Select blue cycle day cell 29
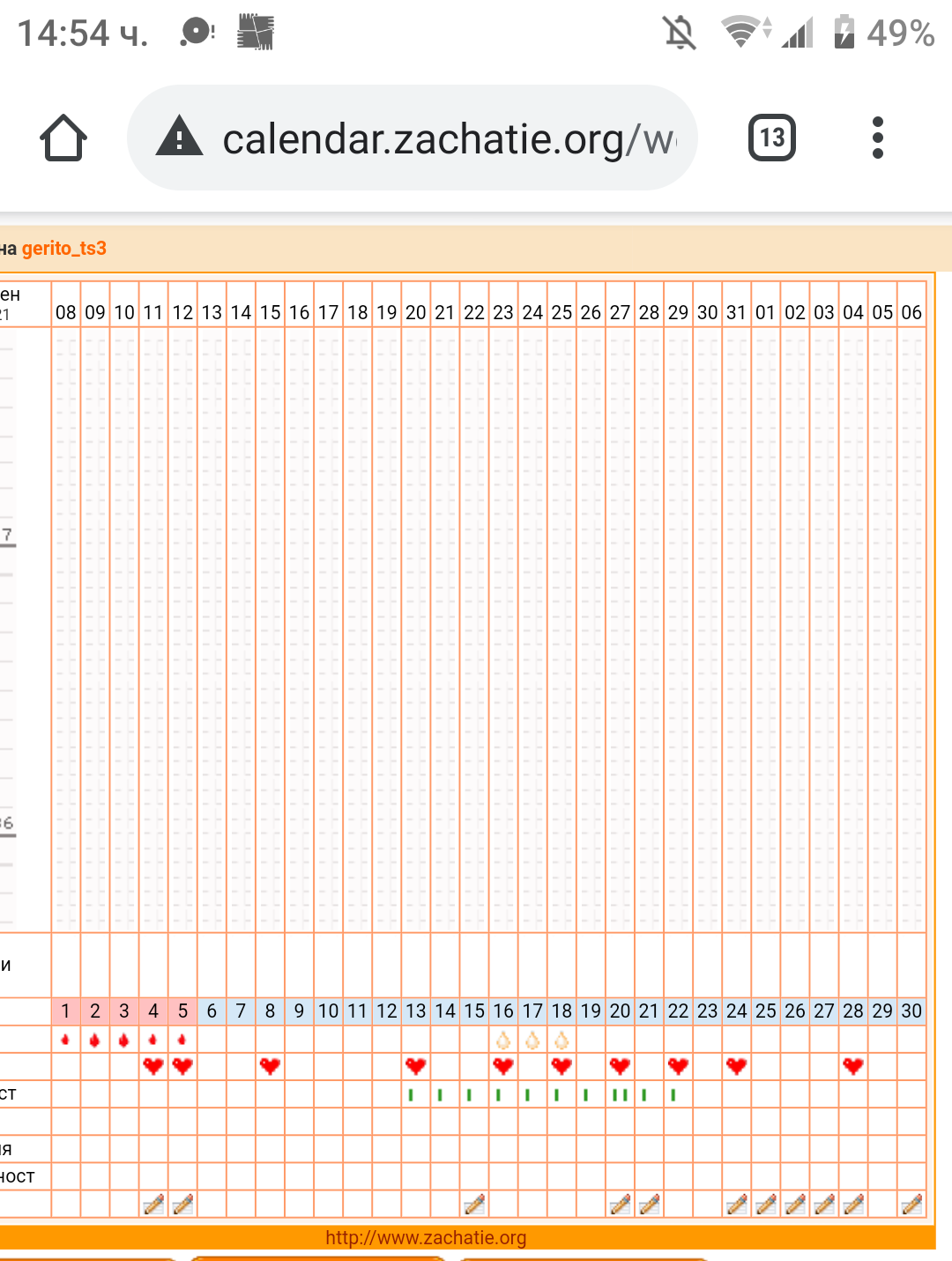 pyautogui.click(x=882, y=1011)
